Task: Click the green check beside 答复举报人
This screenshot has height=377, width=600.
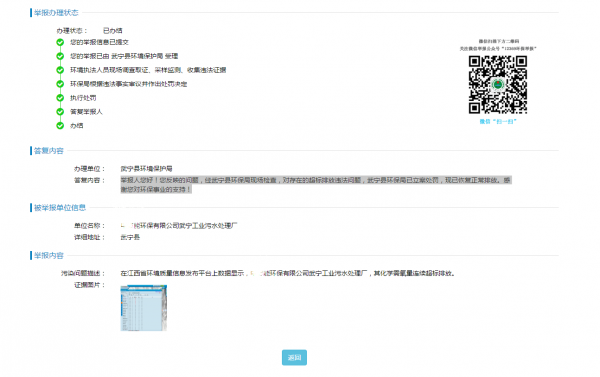Action: 60,112
